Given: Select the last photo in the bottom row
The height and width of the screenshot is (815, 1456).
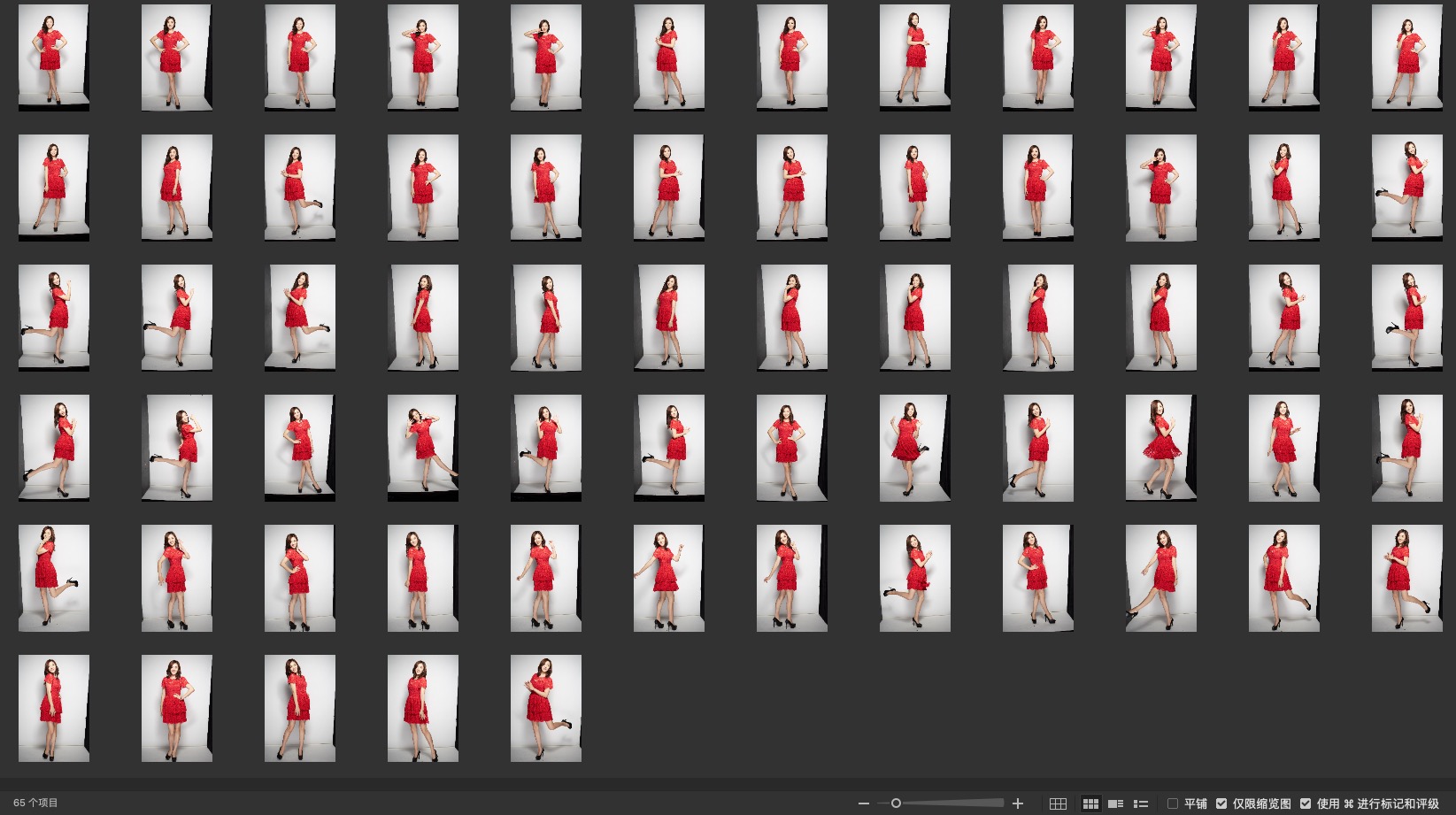Looking at the screenshot, I should [x=546, y=708].
